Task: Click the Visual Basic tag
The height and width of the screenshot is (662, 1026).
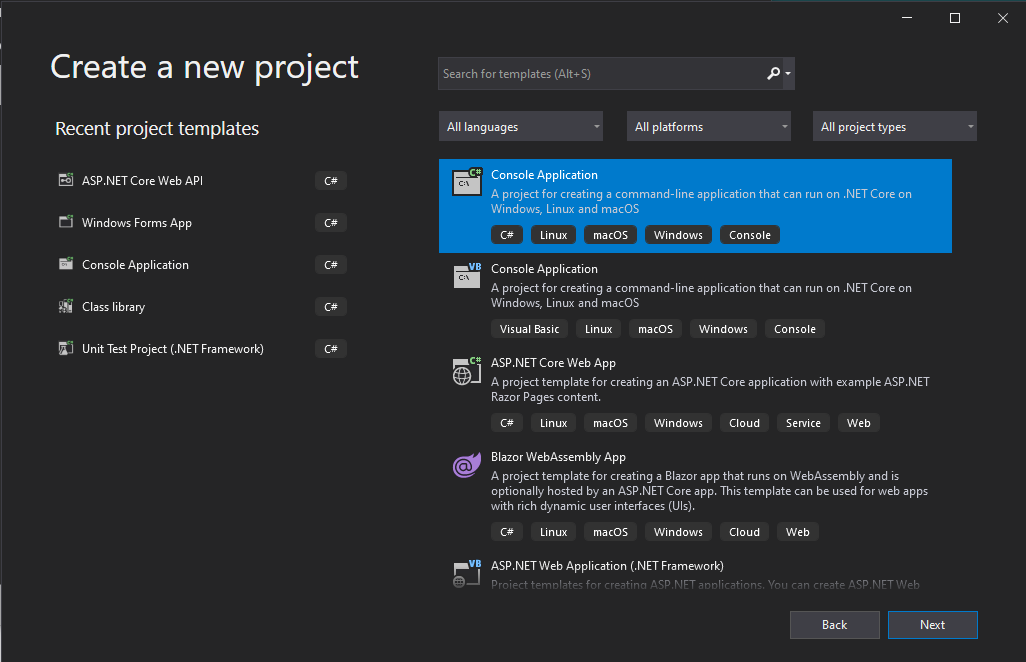Action: tap(529, 329)
